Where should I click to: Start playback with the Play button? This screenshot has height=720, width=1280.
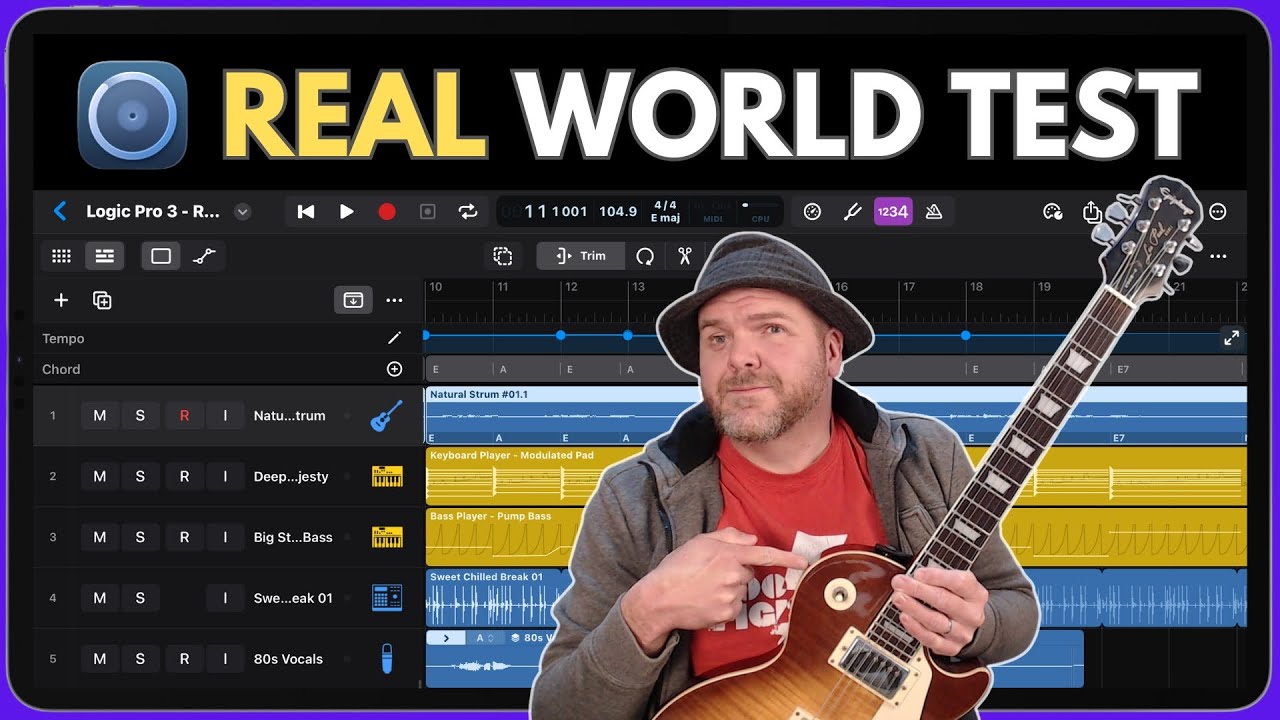347,212
